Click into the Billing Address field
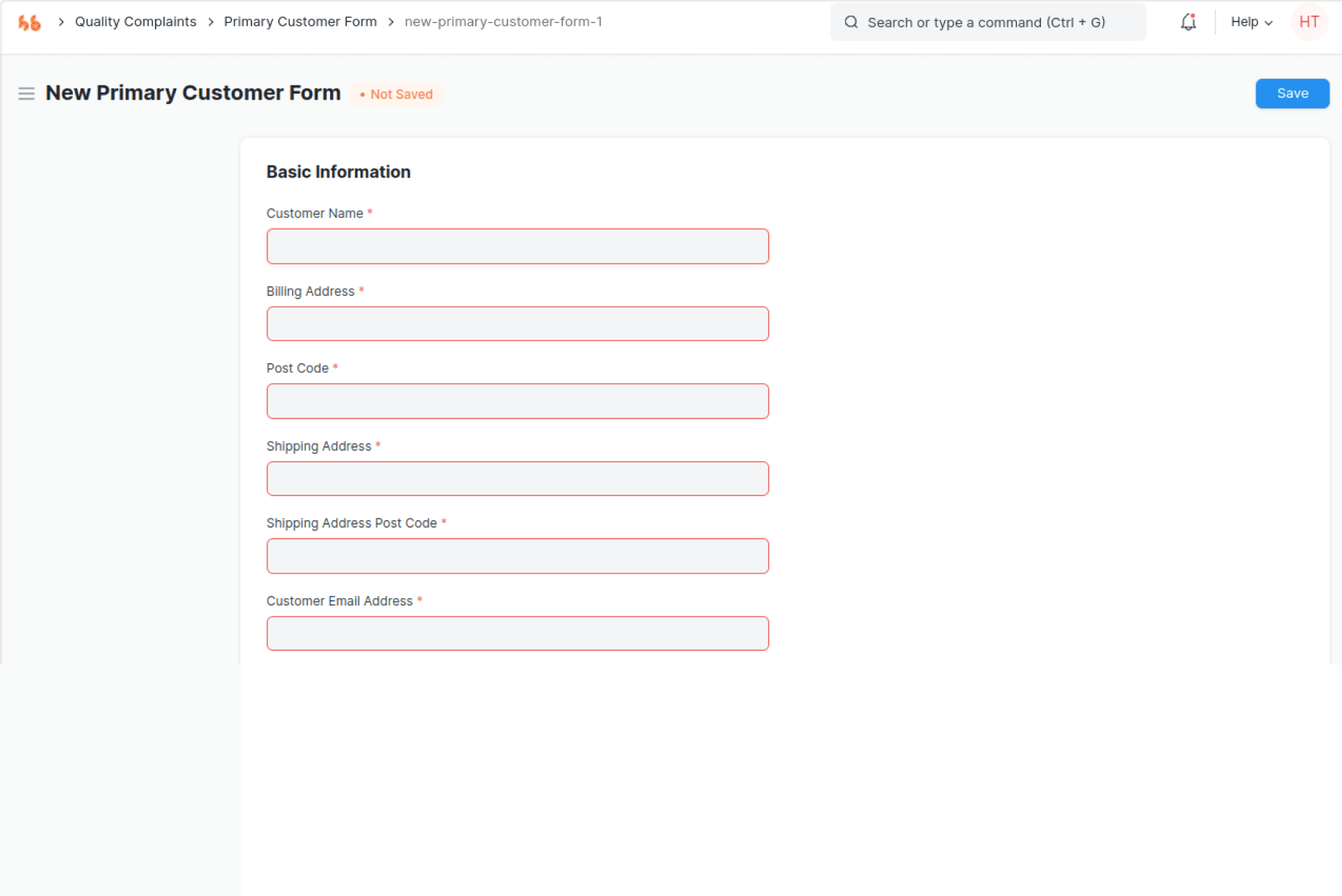The height and width of the screenshot is (896, 1342). [x=517, y=324]
